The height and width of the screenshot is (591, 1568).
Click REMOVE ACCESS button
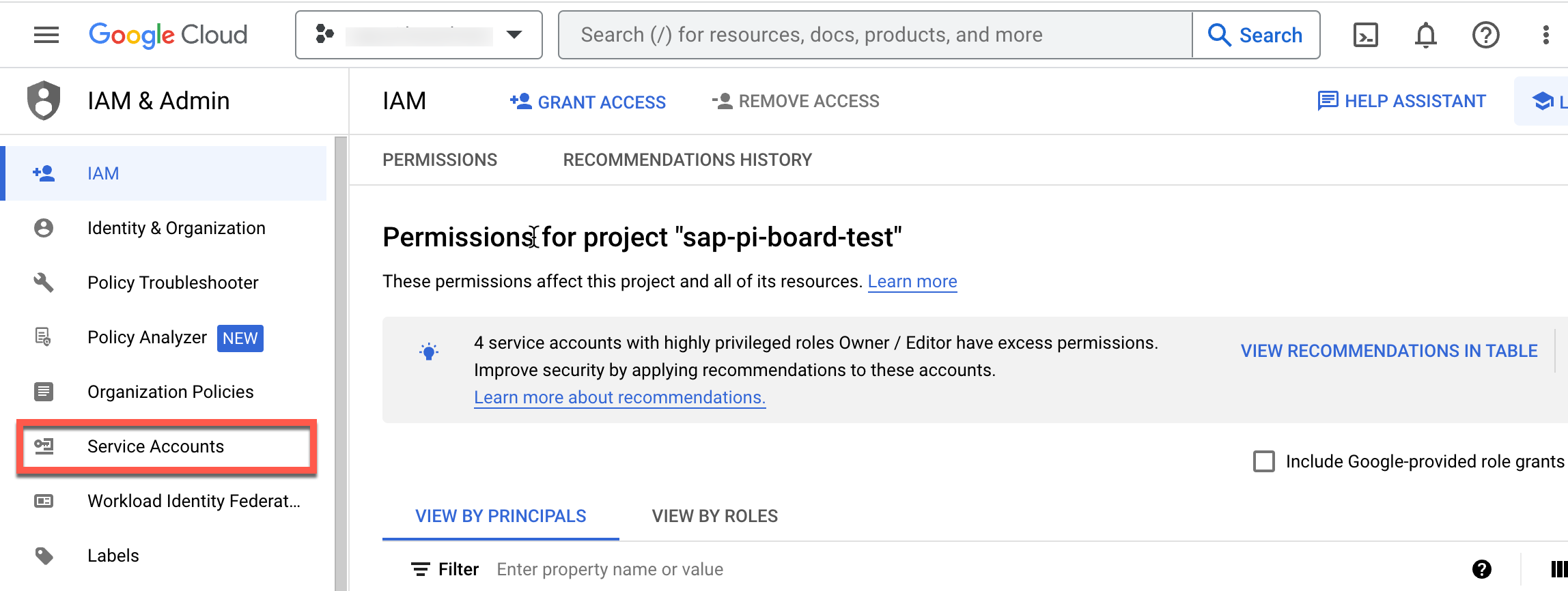point(796,102)
